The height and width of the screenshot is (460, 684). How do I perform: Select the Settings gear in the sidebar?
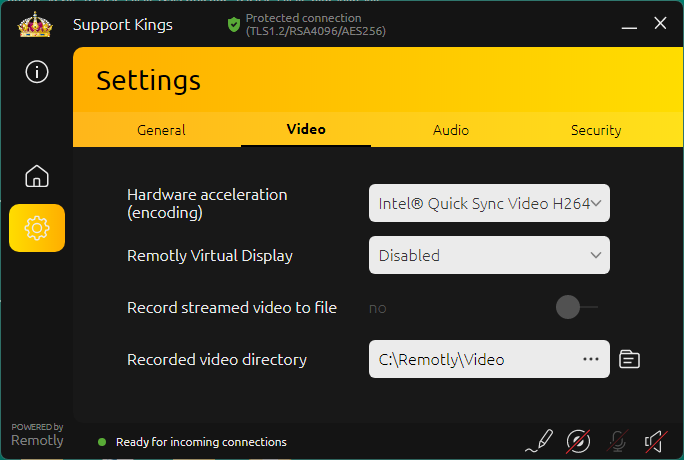(x=37, y=228)
